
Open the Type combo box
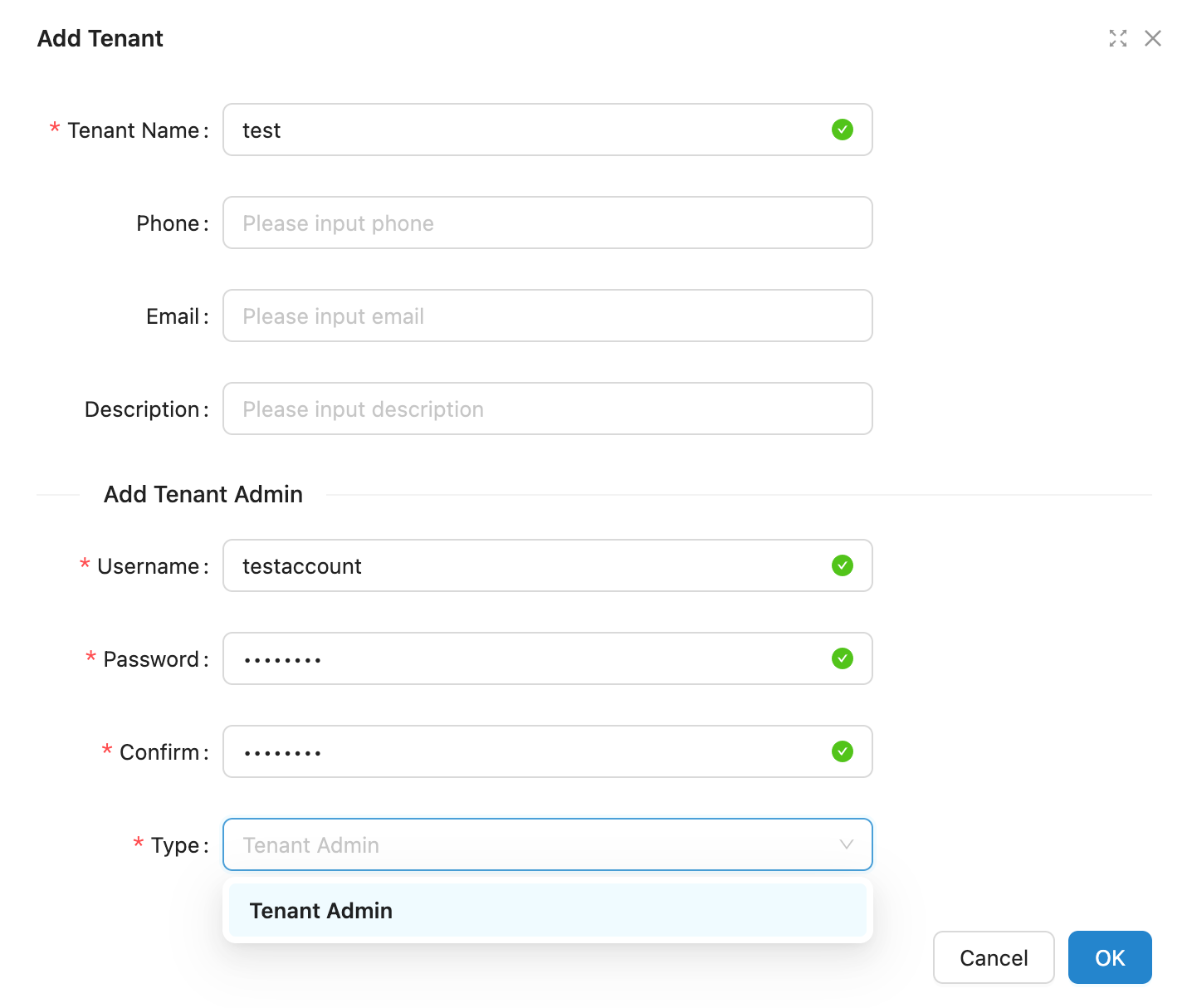click(531, 844)
